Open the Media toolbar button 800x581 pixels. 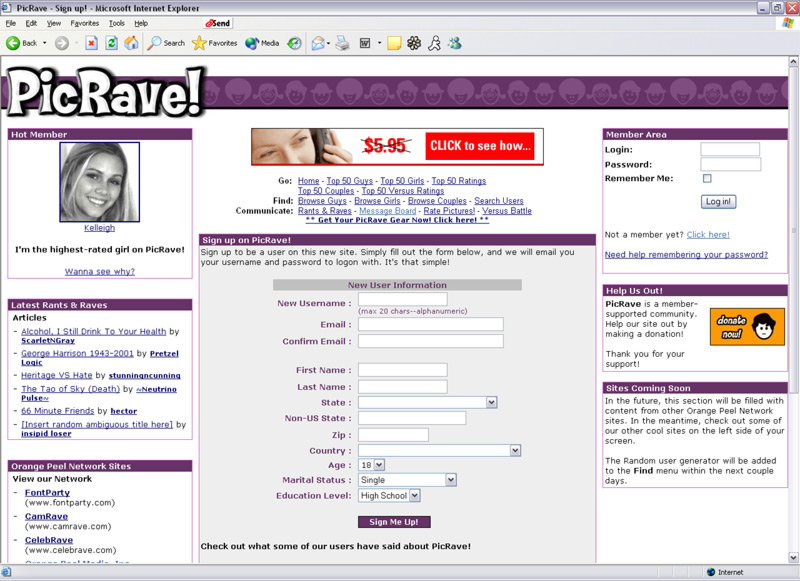(262, 43)
